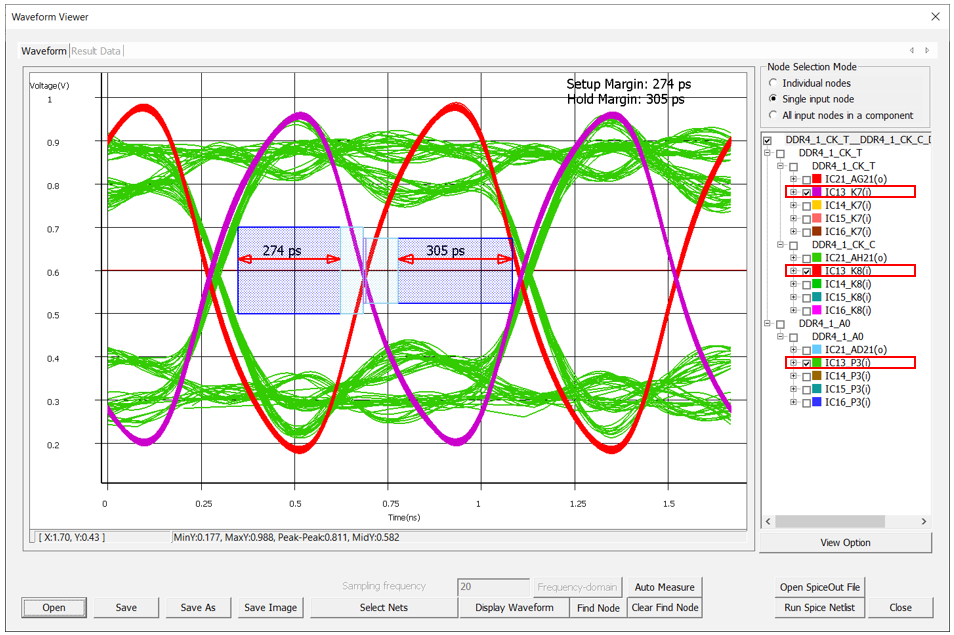The height and width of the screenshot is (635, 954).
Task: Select the Individual nodes radio option
Action: point(773,83)
